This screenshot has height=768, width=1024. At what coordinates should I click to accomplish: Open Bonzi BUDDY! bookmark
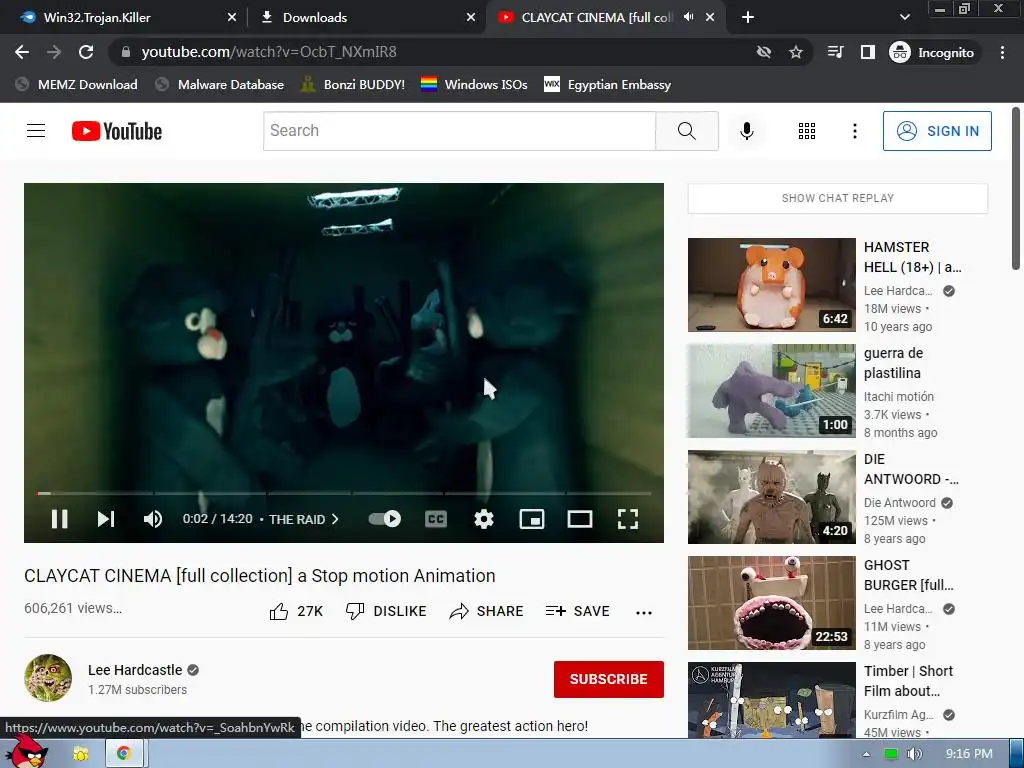(353, 84)
